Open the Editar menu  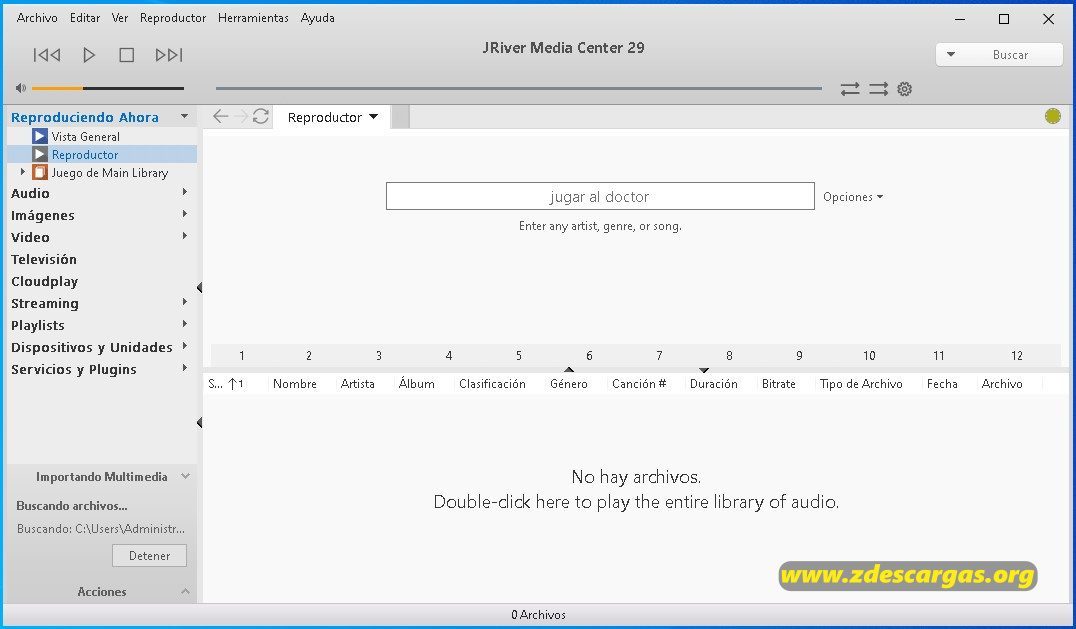85,18
